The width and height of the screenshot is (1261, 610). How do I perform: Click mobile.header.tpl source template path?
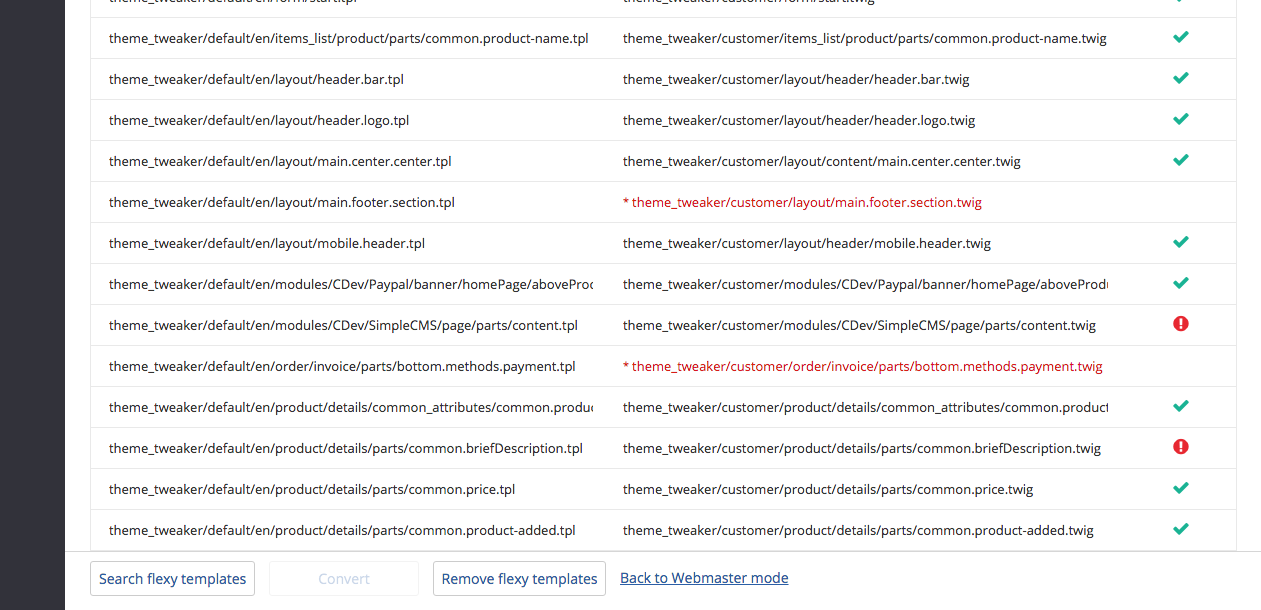click(267, 243)
